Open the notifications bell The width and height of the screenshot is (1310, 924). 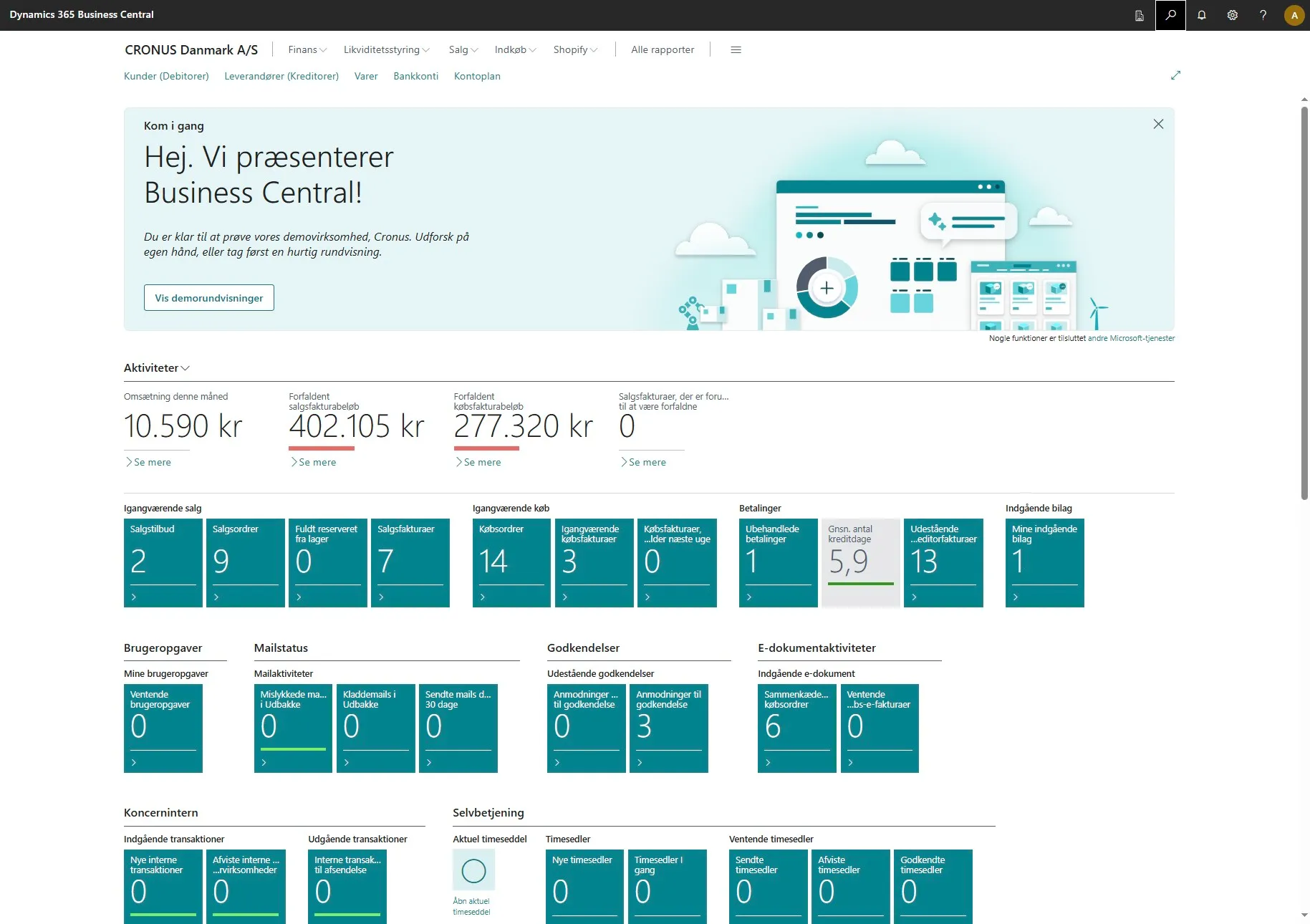pyautogui.click(x=1202, y=15)
